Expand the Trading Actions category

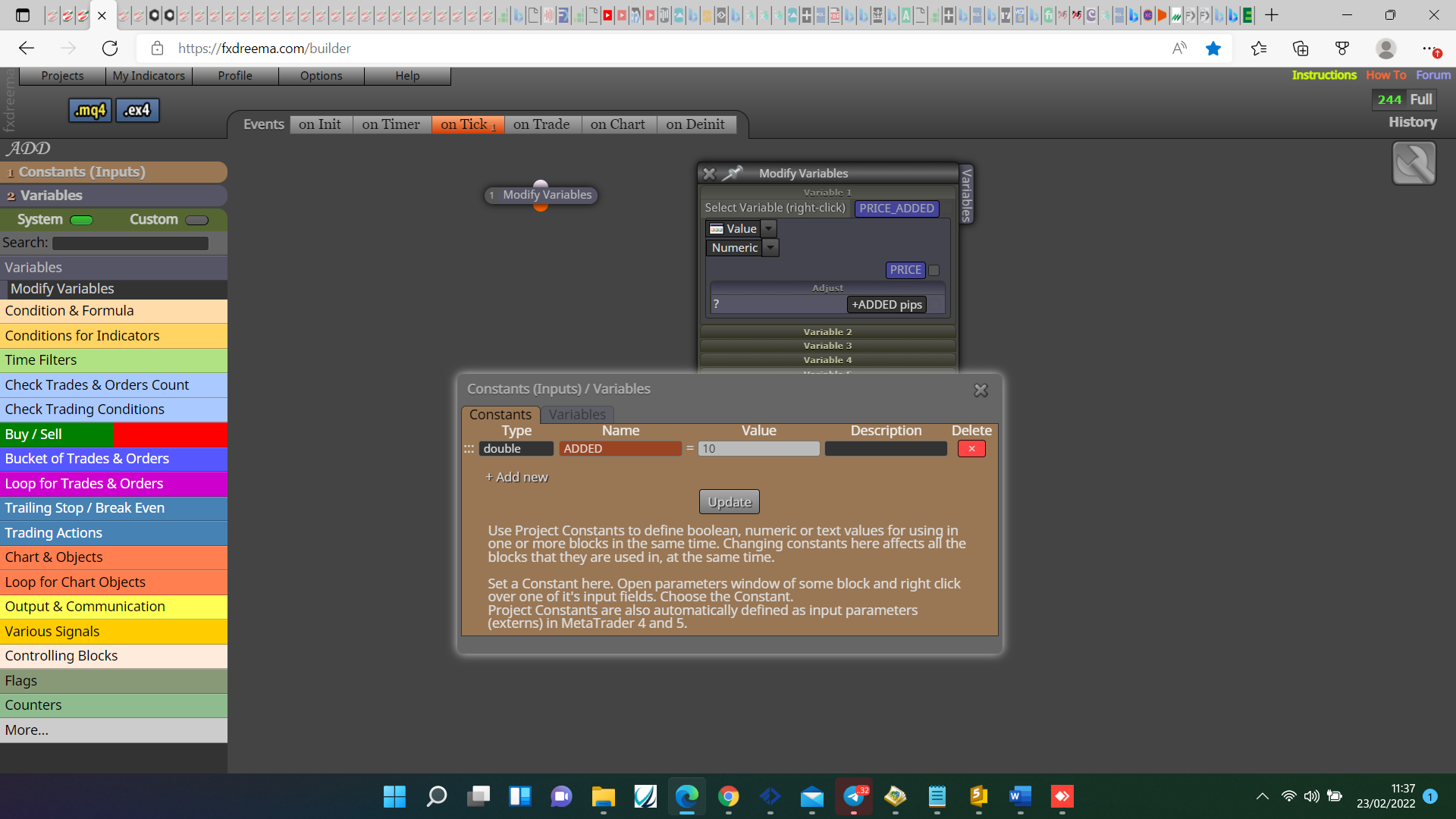tap(114, 533)
